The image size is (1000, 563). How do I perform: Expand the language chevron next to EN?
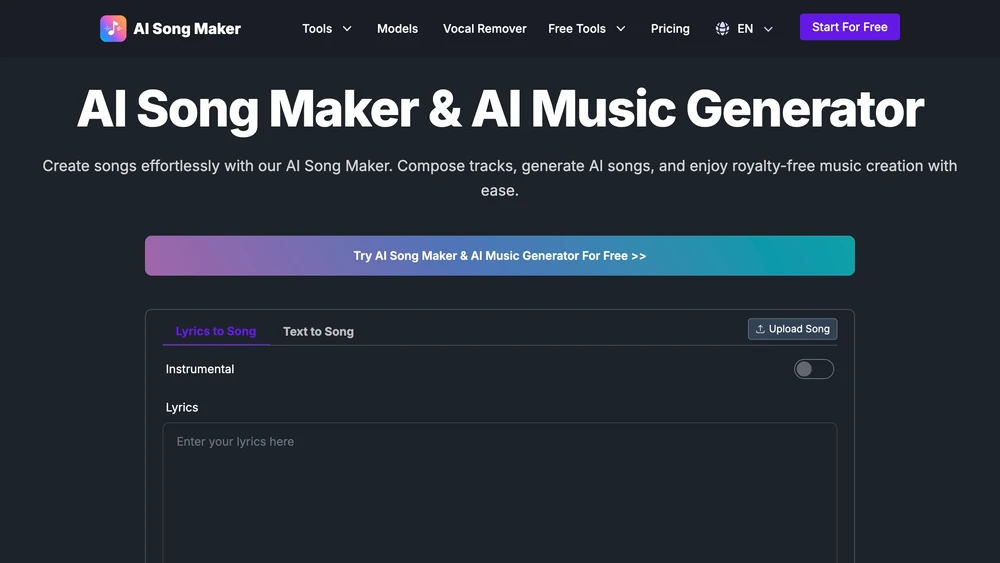pyautogui.click(x=768, y=29)
